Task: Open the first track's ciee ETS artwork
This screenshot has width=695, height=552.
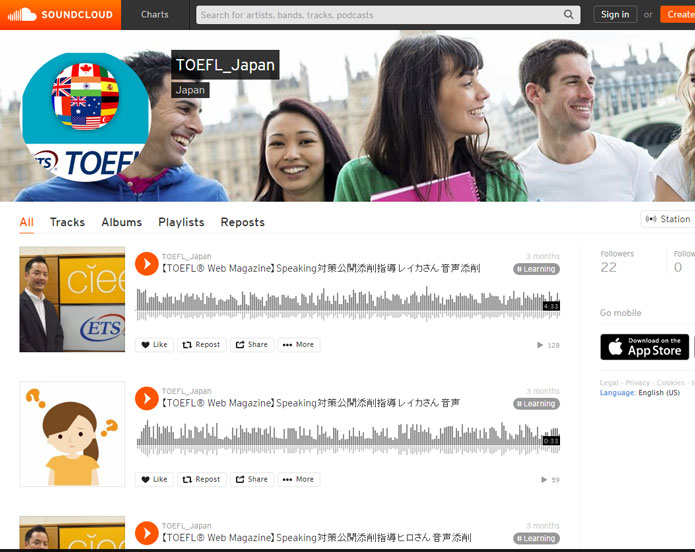Action: (x=72, y=299)
